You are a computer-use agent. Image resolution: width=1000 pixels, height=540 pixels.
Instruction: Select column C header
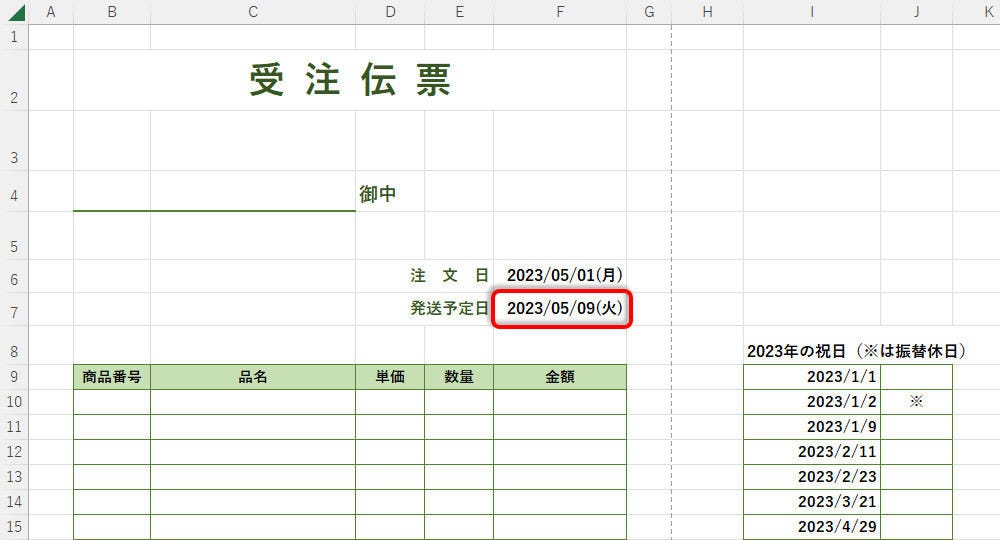(252, 12)
